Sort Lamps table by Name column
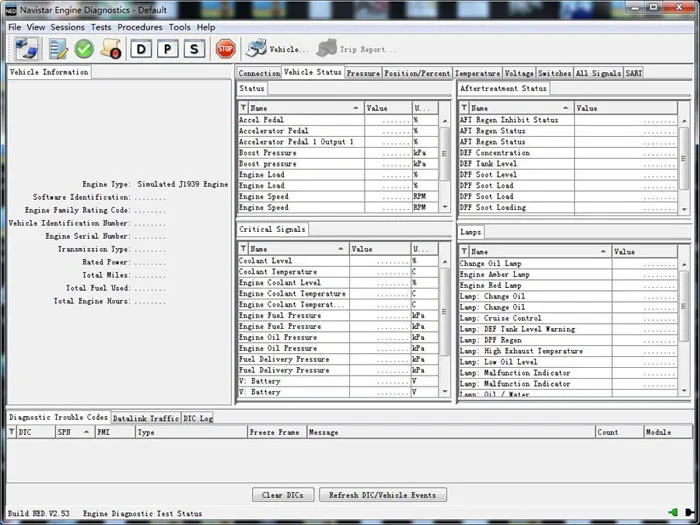This screenshot has width=700, height=525. [x=539, y=251]
